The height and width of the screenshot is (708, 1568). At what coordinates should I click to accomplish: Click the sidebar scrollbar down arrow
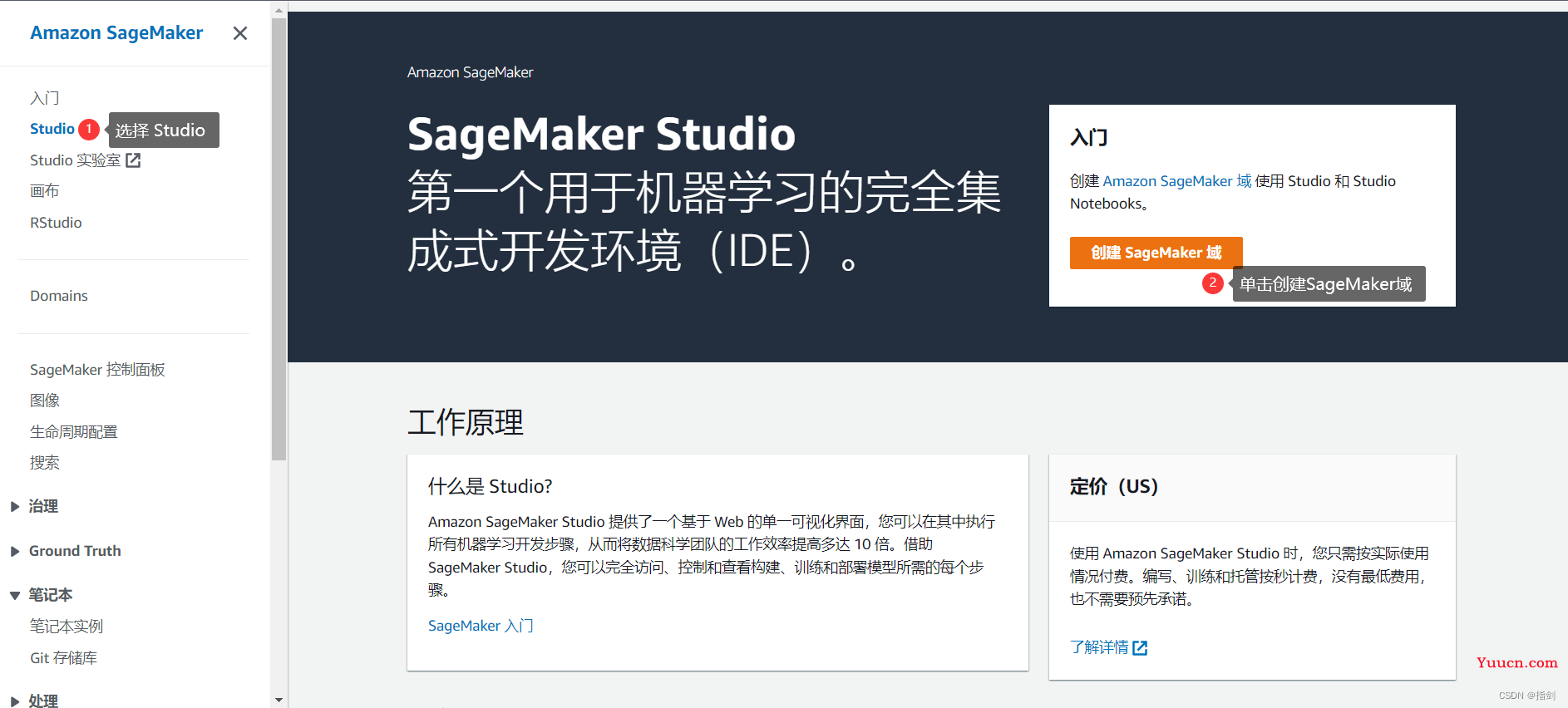click(279, 701)
